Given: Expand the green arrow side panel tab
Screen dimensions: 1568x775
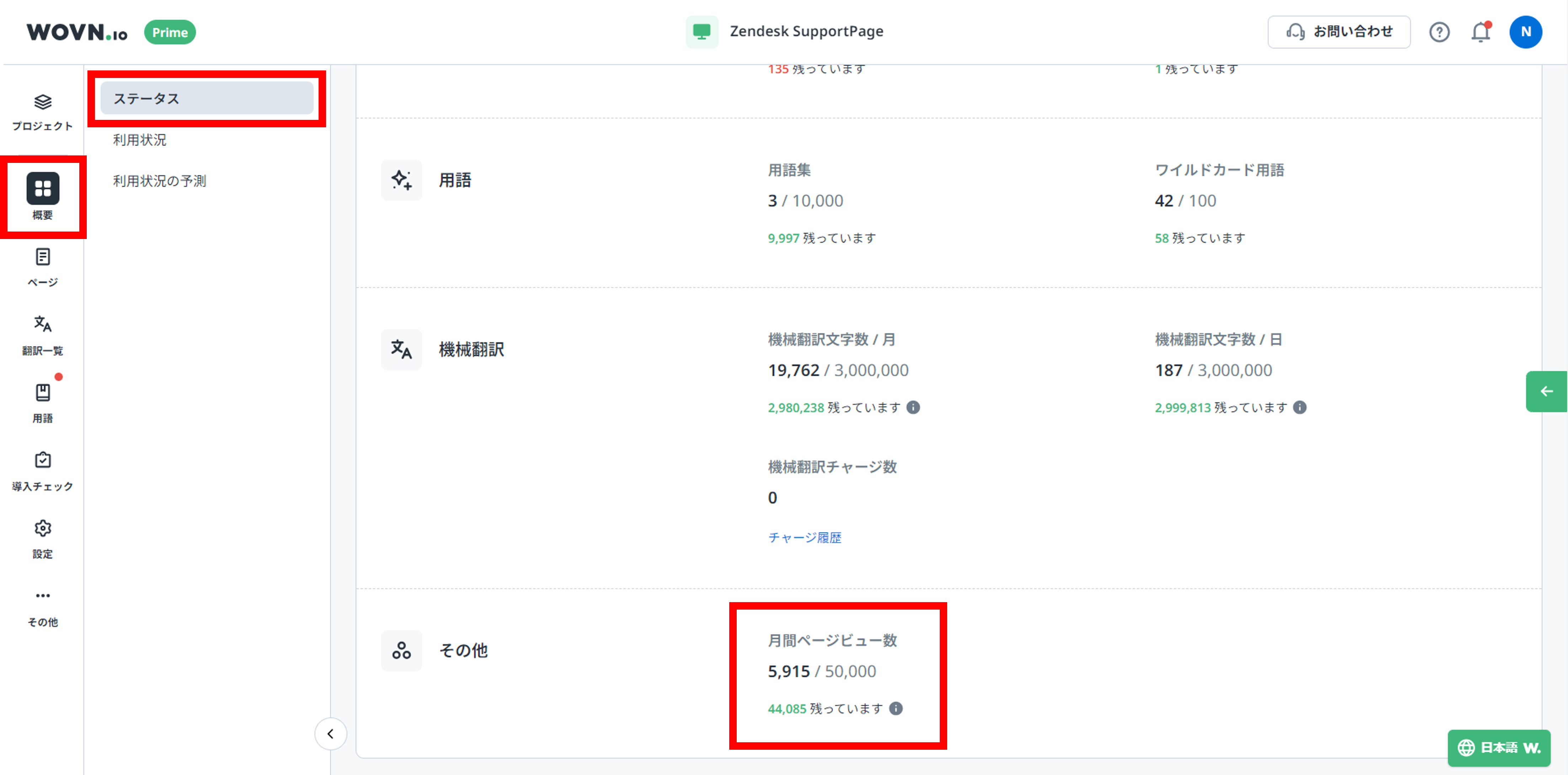Looking at the screenshot, I should 1546,392.
